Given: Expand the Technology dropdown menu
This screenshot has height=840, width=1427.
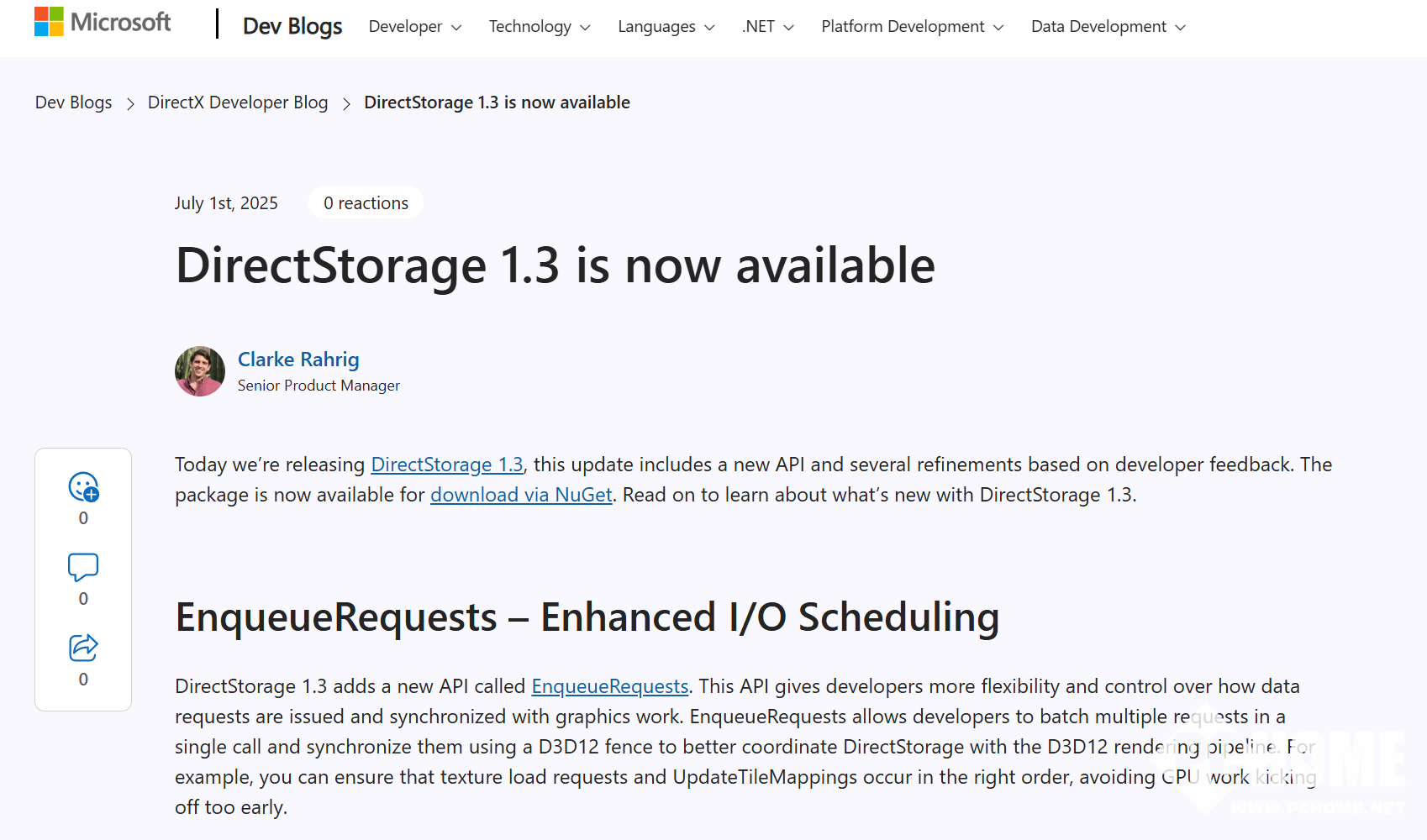Looking at the screenshot, I should click(x=540, y=27).
